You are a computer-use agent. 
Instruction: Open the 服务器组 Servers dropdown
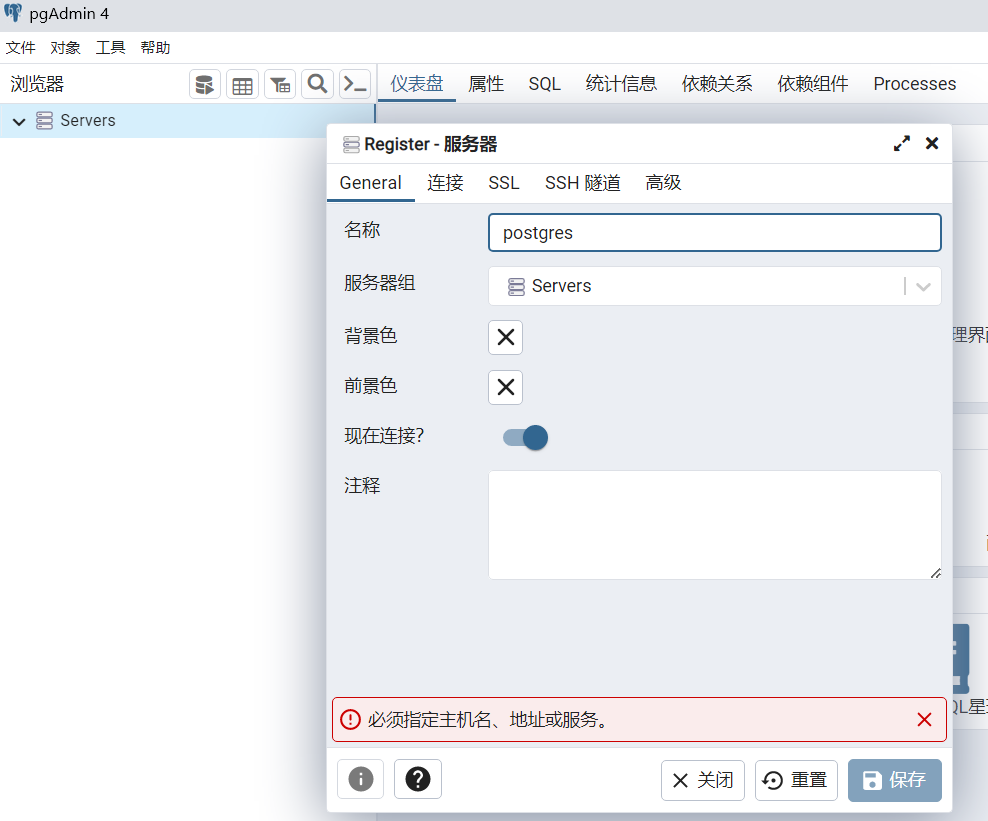(715, 286)
